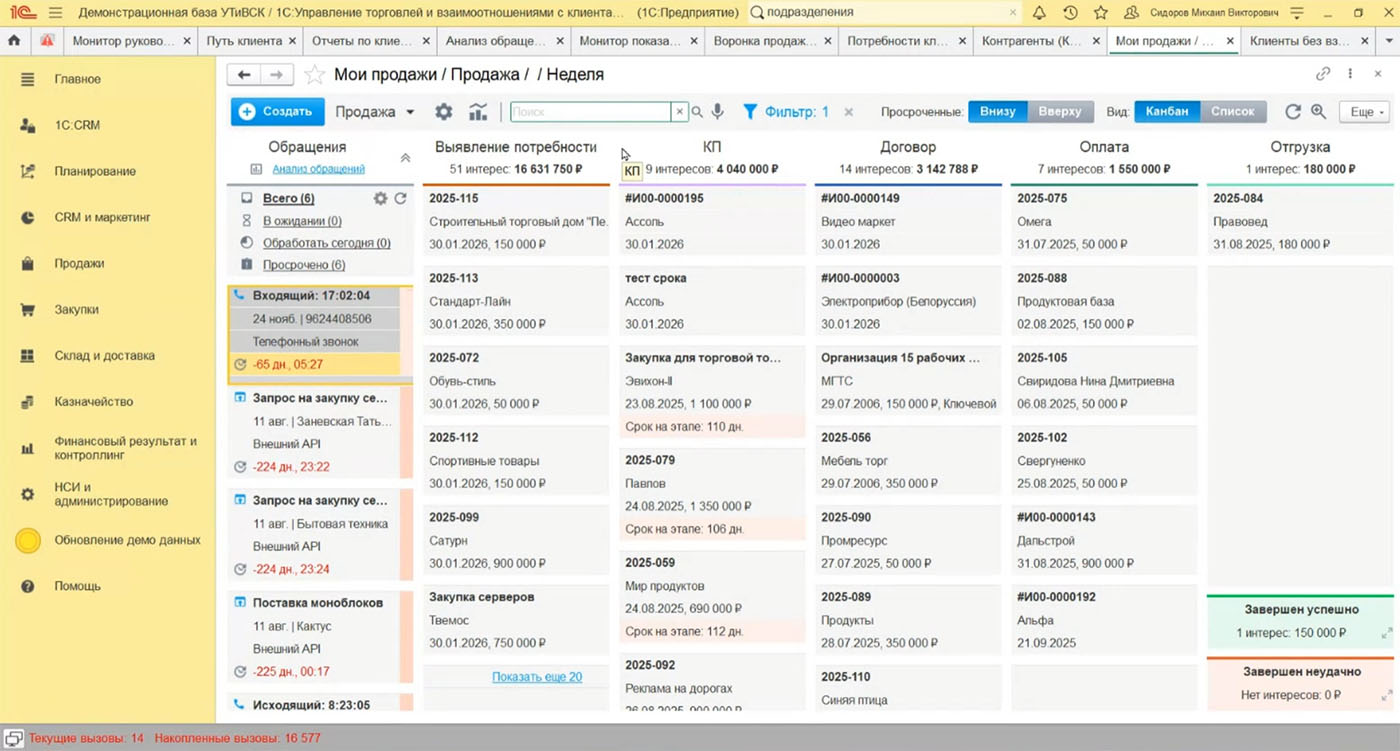Expand the Завершен неудачно stage
The image size is (1400, 751).
(1386, 695)
